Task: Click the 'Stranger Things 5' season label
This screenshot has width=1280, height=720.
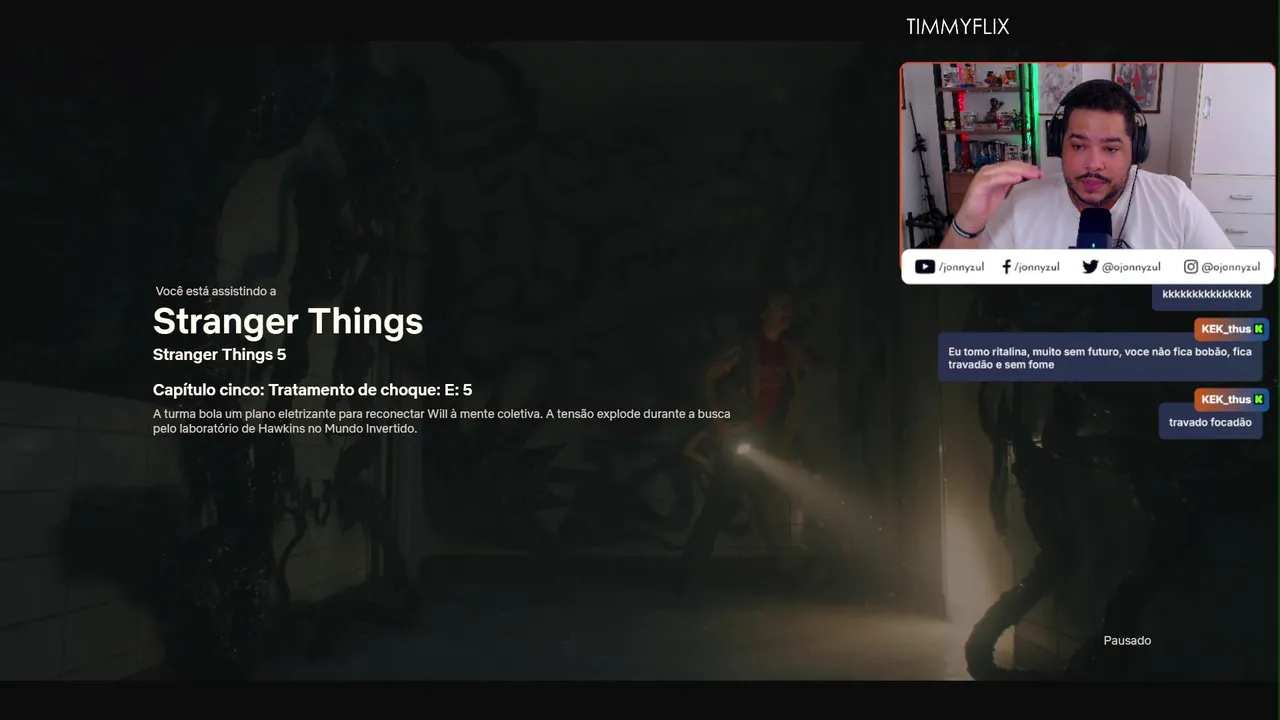Action: coord(219,355)
